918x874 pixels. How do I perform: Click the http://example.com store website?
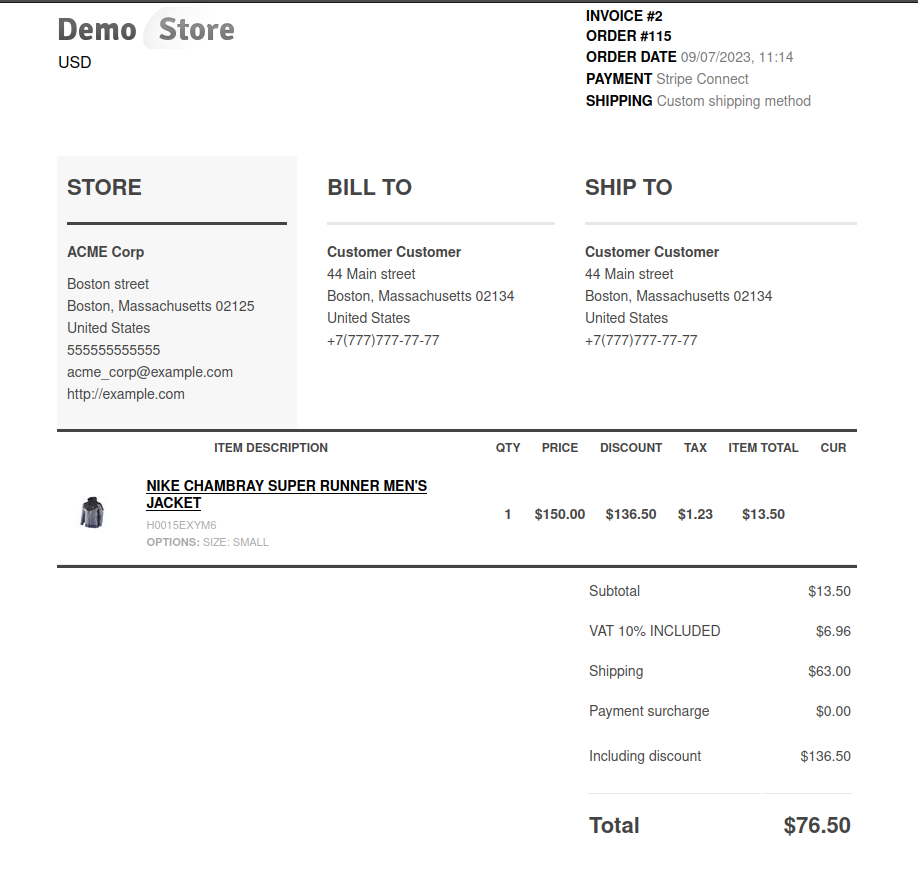(x=126, y=394)
